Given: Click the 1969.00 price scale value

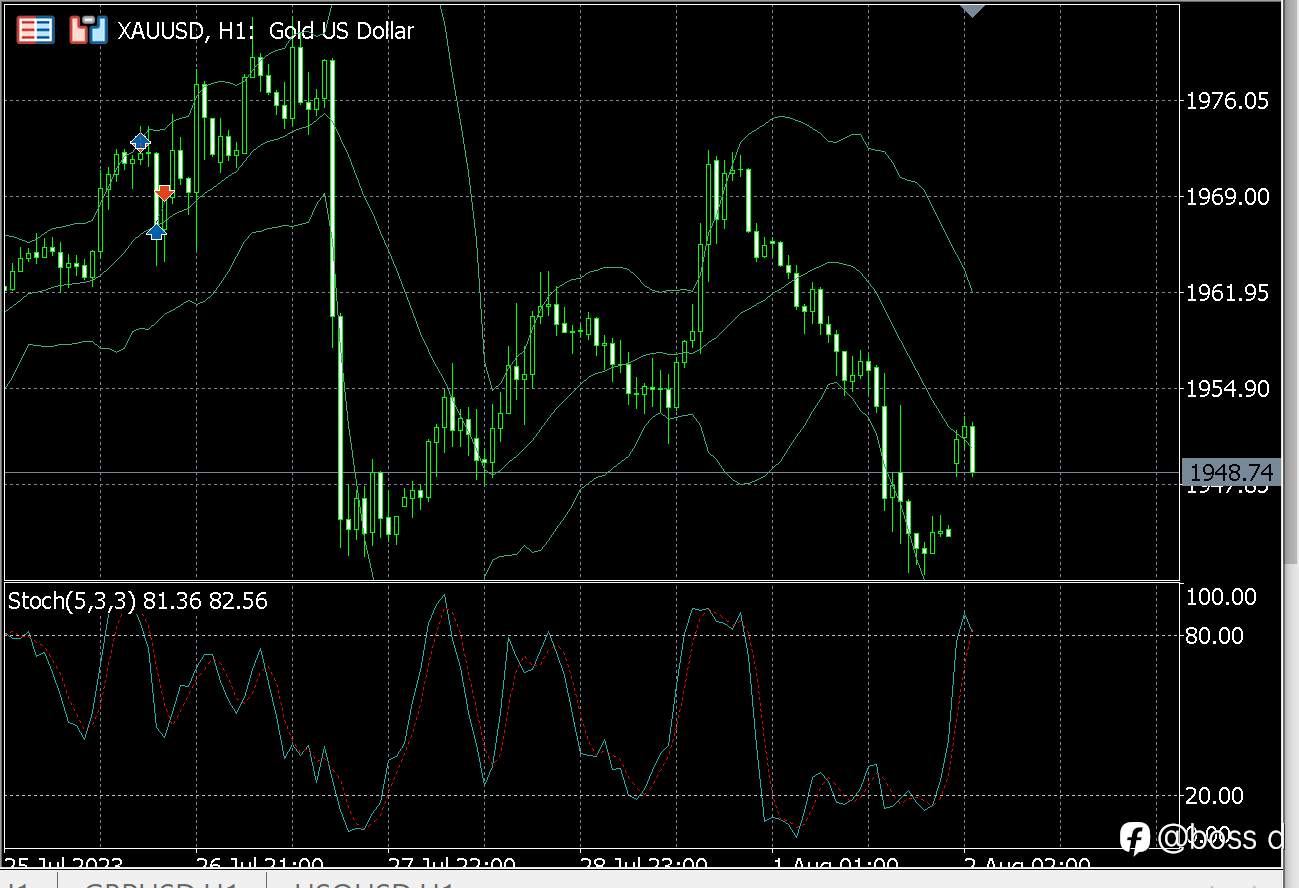Looking at the screenshot, I should point(1227,197).
